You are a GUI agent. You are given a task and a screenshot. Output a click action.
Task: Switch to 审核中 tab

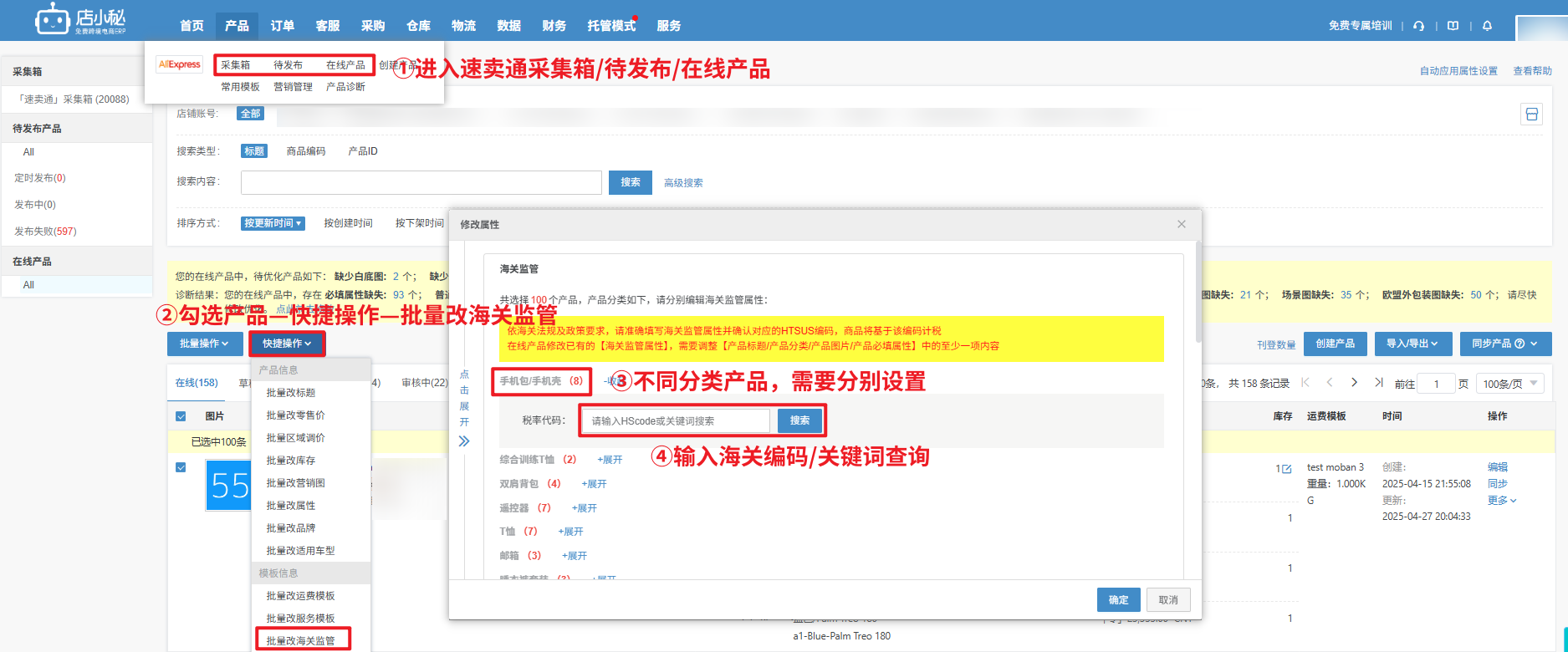click(425, 383)
